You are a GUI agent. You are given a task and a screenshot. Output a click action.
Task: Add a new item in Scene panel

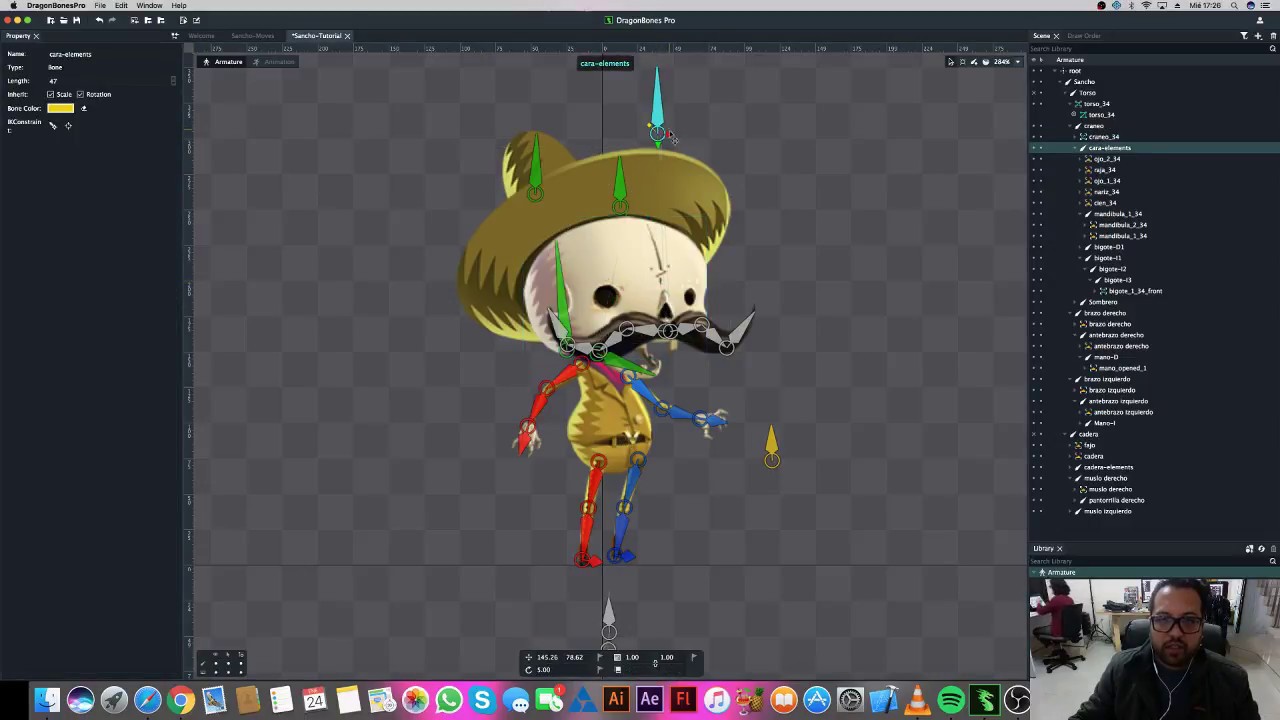tap(1258, 36)
